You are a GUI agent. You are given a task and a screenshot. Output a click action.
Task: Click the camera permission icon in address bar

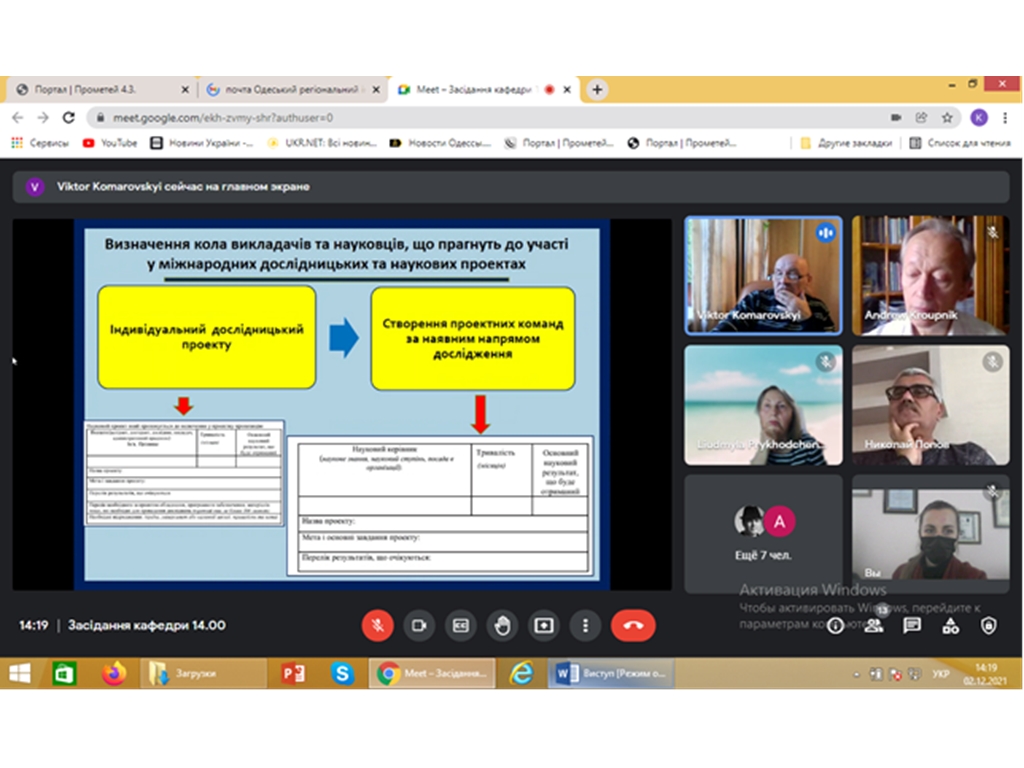point(896,118)
